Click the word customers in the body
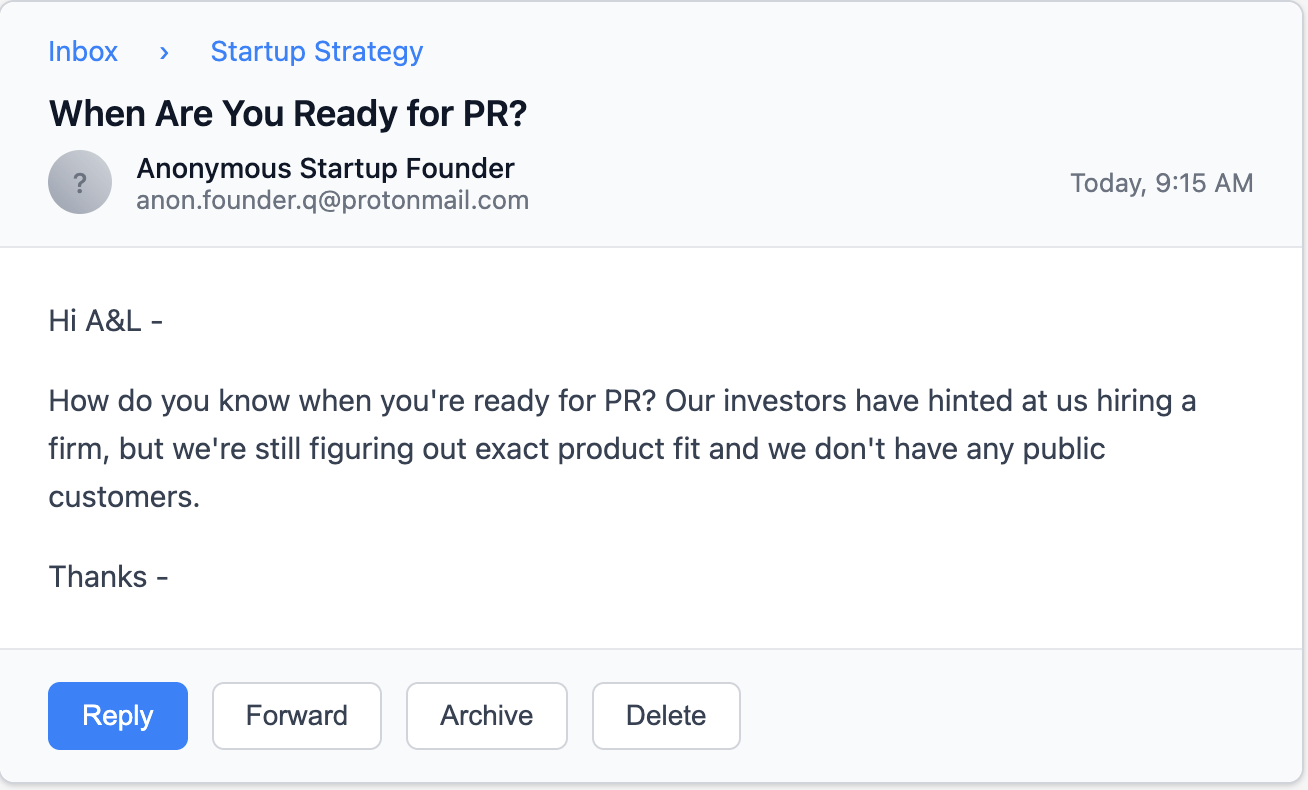1308x790 pixels. coord(123,497)
